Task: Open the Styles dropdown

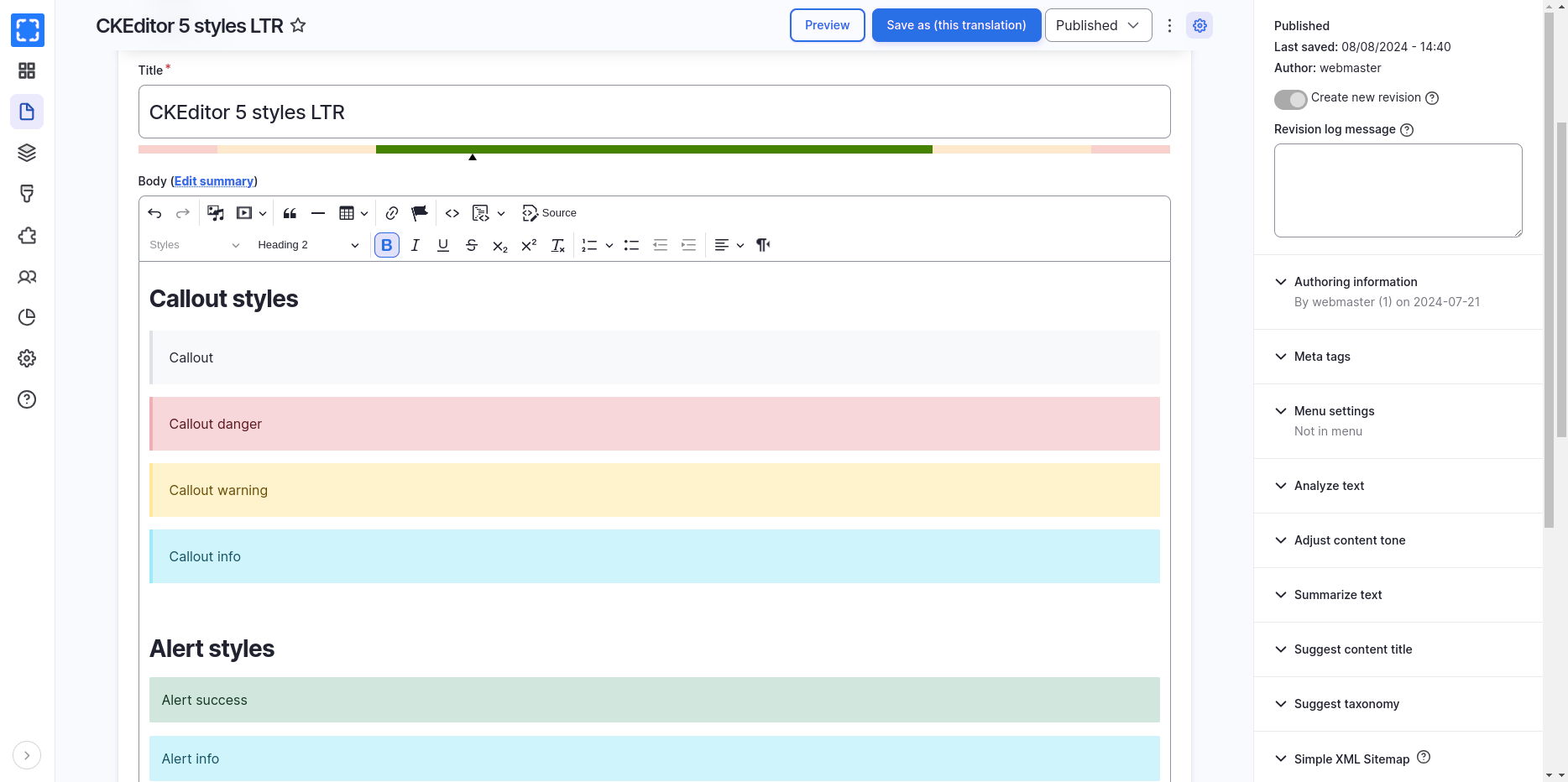Action: pos(195,245)
